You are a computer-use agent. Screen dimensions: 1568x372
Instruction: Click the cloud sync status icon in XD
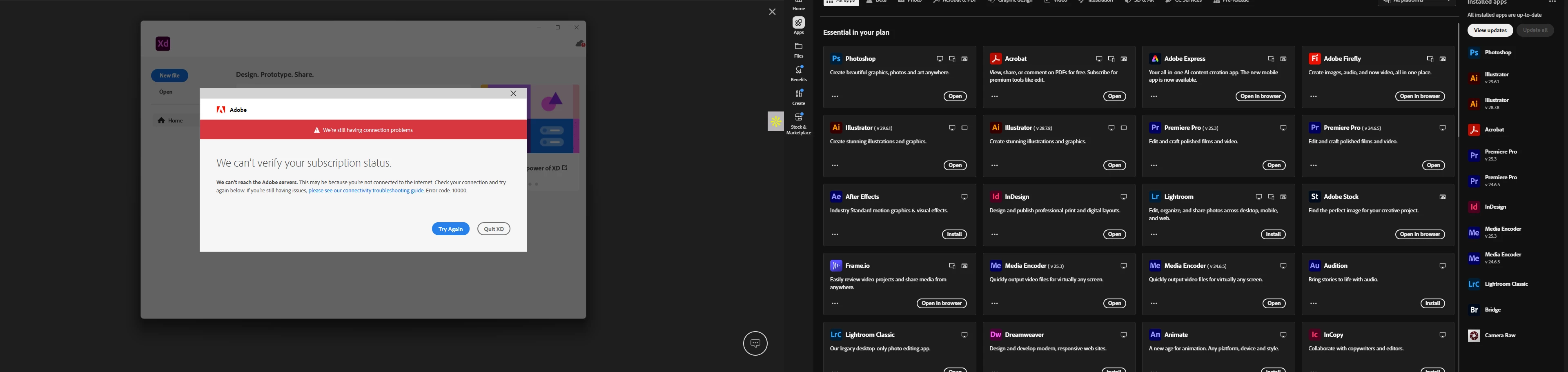click(x=580, y=44)
